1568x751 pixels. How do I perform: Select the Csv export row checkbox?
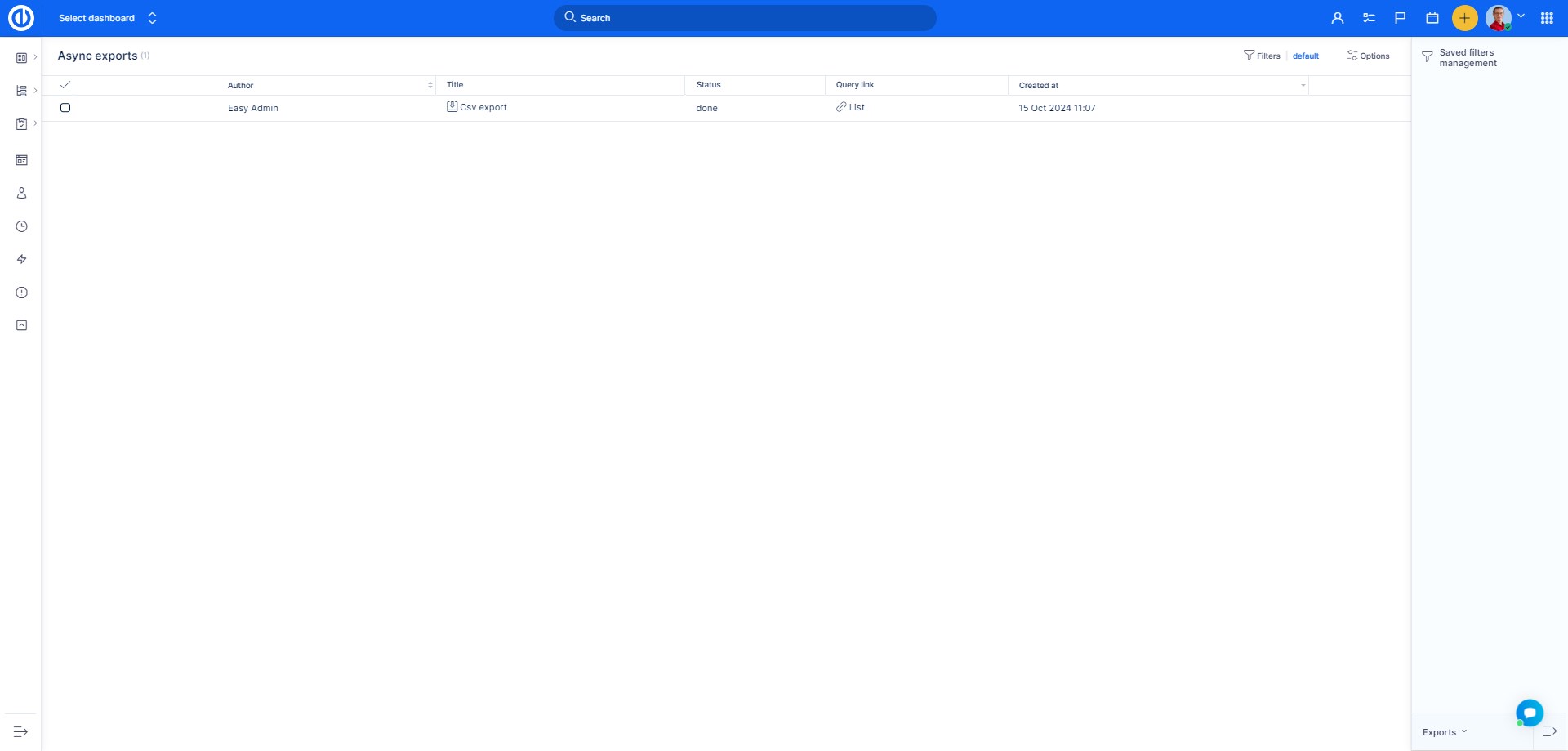[65, 108]
